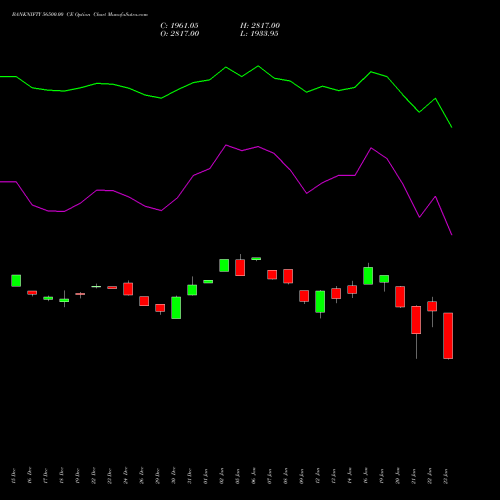Click the high value H: 2817.00
Image resolution: width=500 pixels, height=500 pixels.
coord(260,26)
